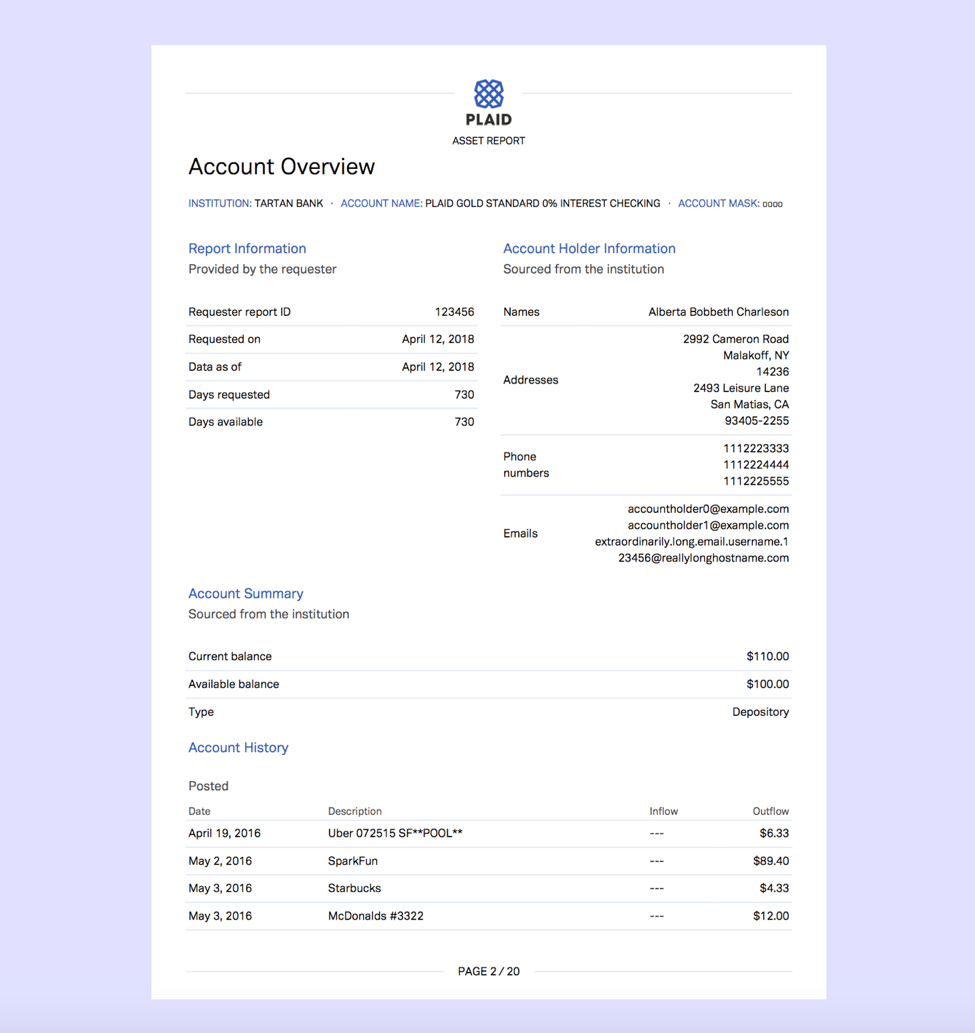
Task: Click the Account Name label
Action: click(381, 204)
